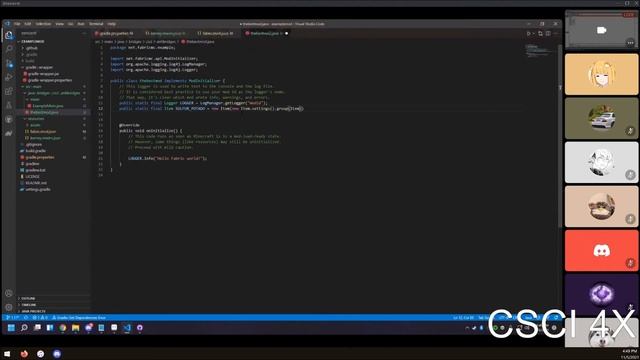
Task: Open the Search view in activity bar
Action: click(x=9, y=49)
